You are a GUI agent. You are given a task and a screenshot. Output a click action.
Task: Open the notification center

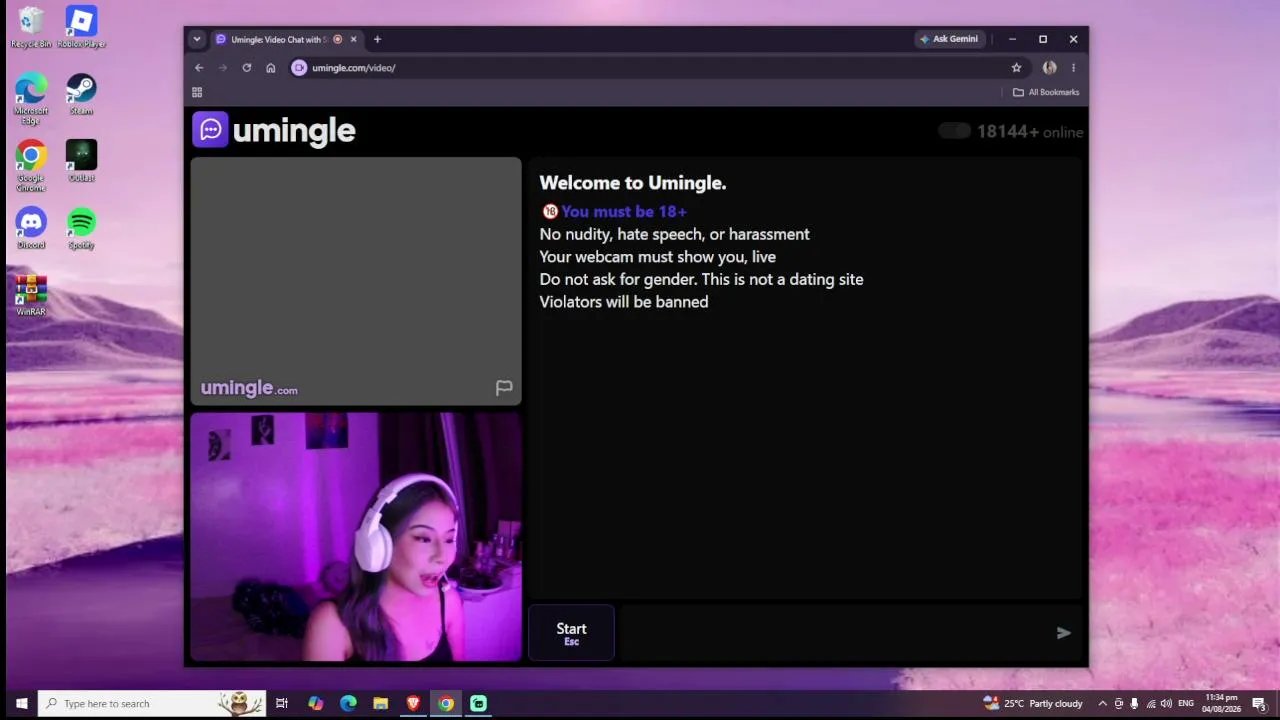pos(1260,704)
